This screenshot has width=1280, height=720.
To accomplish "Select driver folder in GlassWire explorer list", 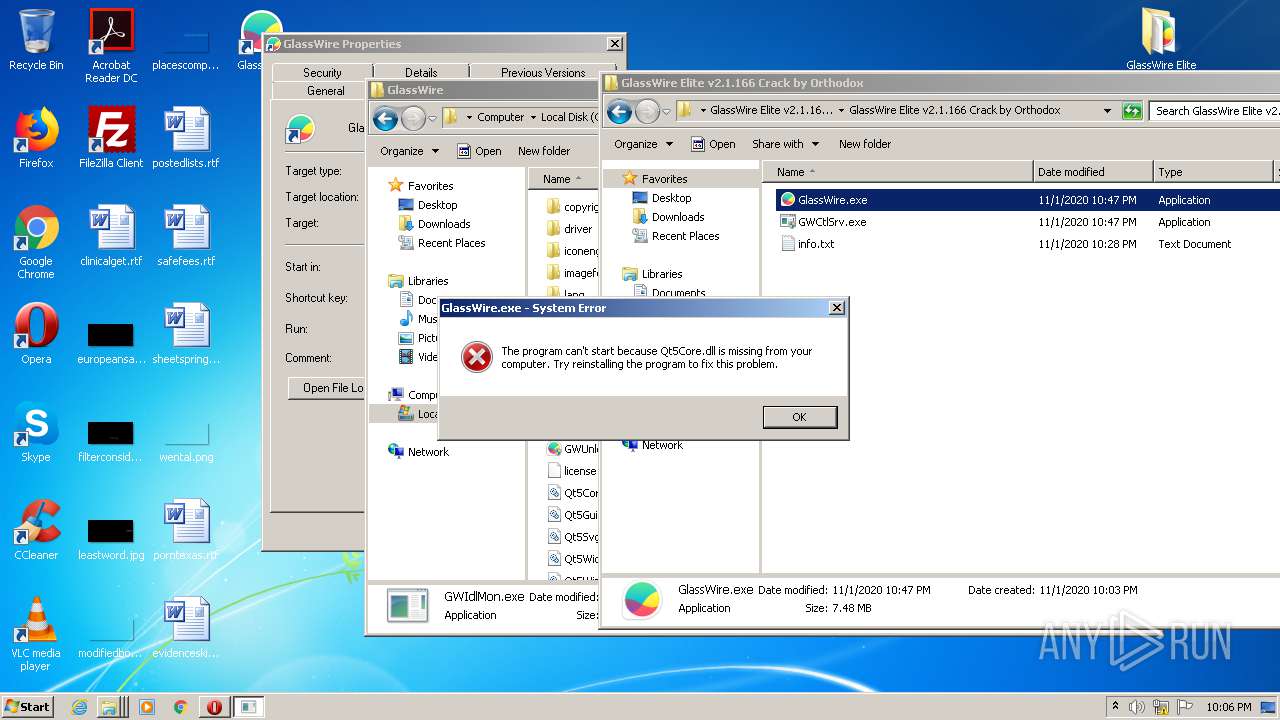I will (x=578, y=229).
